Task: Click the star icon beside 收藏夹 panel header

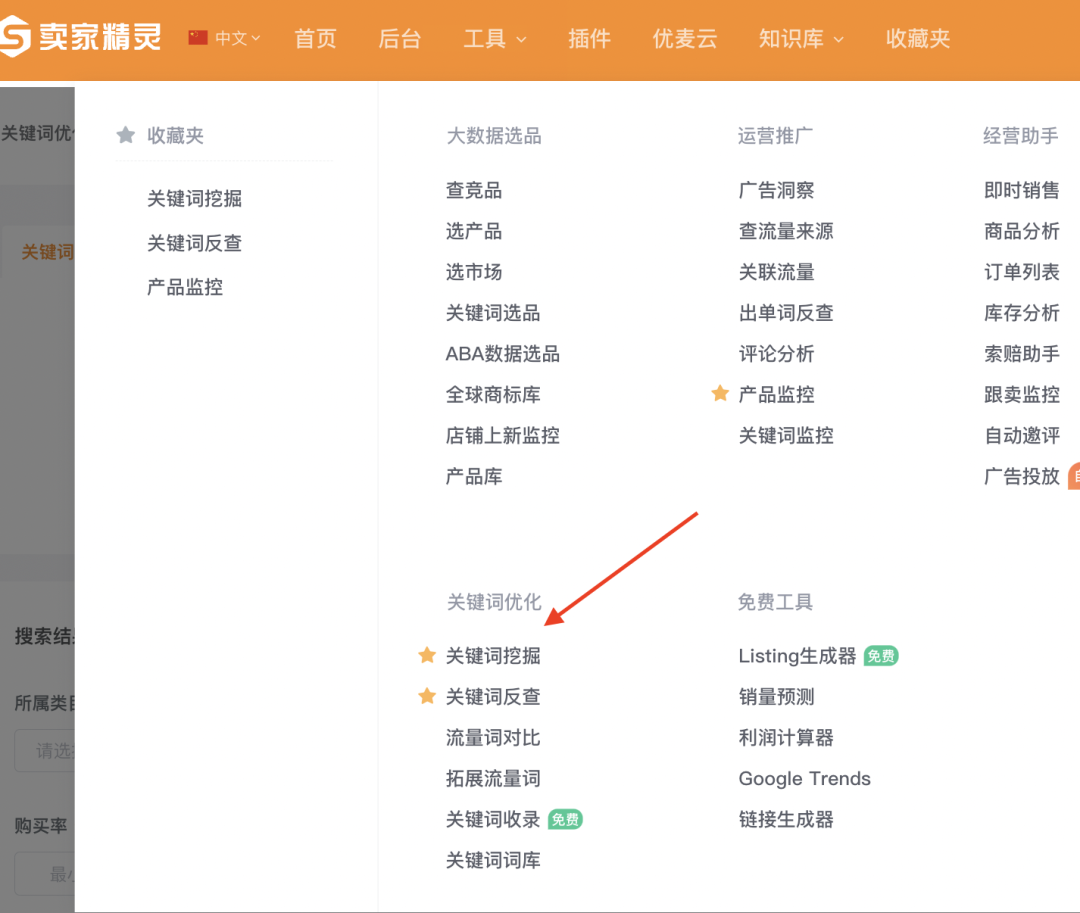Action: click(x=125, y=135)
